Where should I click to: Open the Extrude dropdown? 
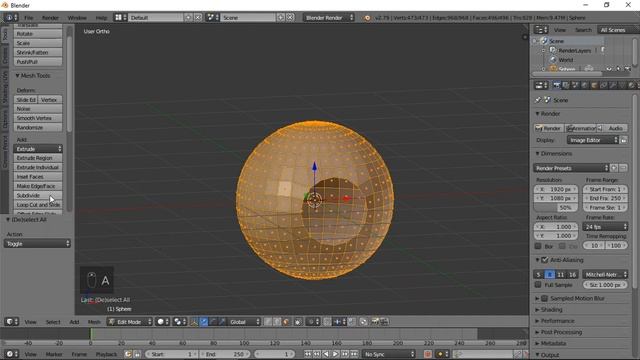pyautogui.click(x=38, y=149)
